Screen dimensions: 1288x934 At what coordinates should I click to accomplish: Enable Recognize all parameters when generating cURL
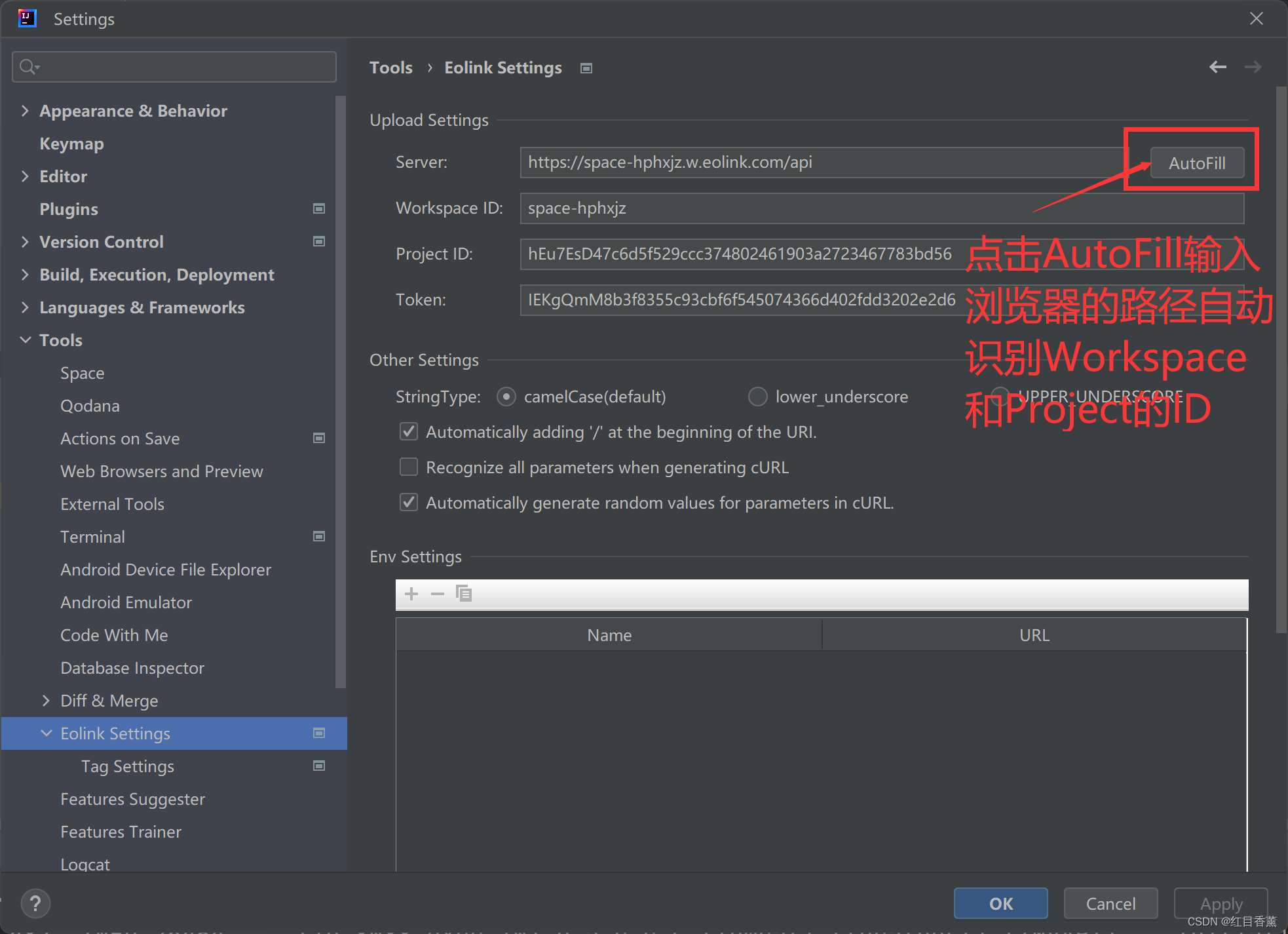pyautogui.click(x=408, y=467)
